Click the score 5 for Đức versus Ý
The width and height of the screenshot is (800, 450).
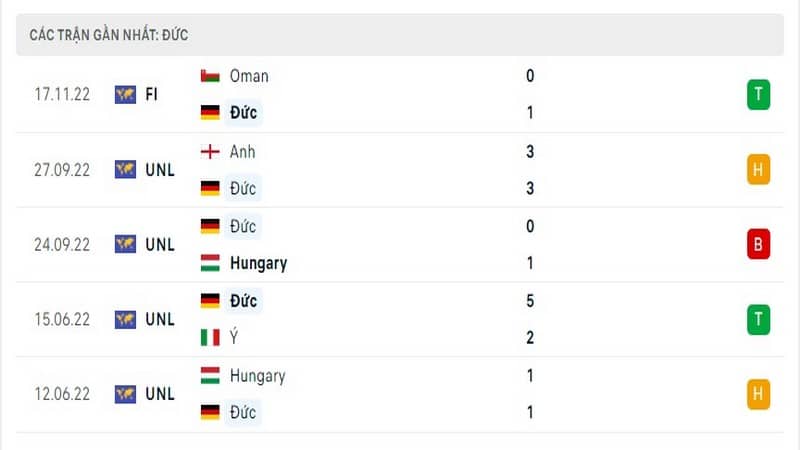click(x=530, y=301)
